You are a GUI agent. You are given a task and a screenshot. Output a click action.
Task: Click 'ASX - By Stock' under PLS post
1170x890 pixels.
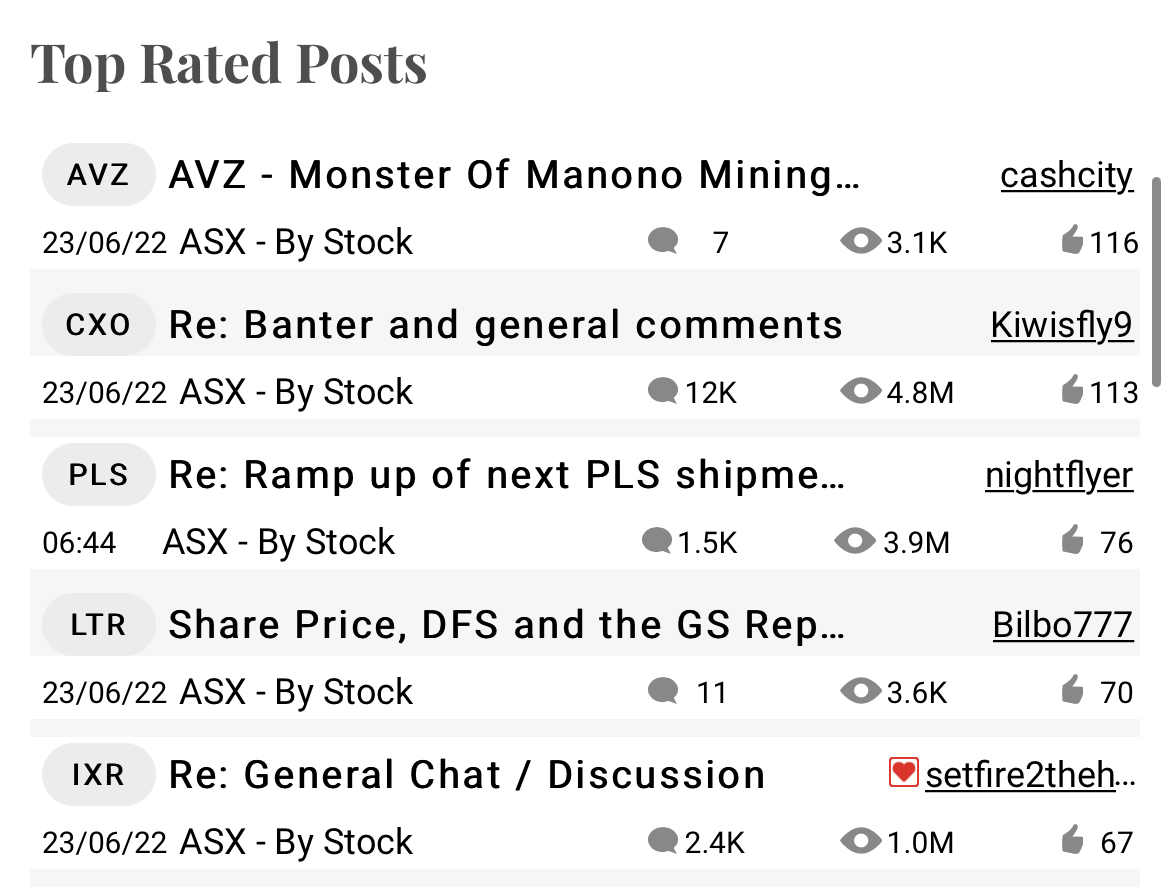click(x=278, y=542)
